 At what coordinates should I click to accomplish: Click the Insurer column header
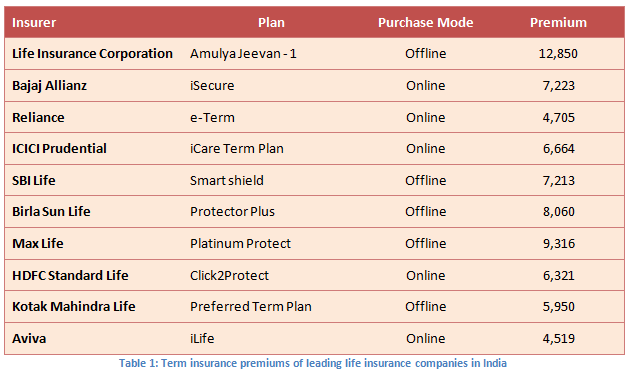click(34, 23)
